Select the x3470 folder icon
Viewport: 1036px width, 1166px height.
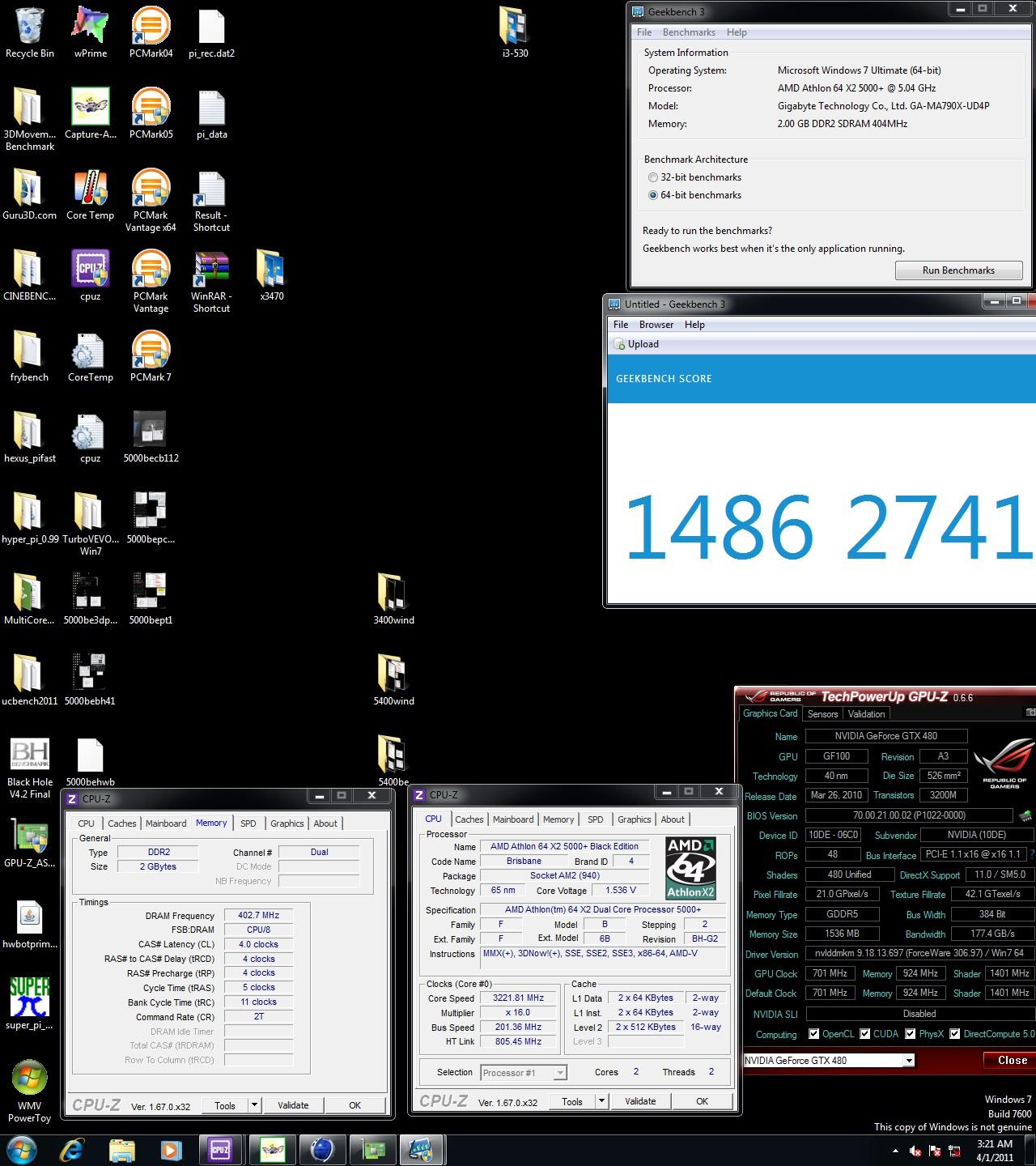click(x=271, y=269)
